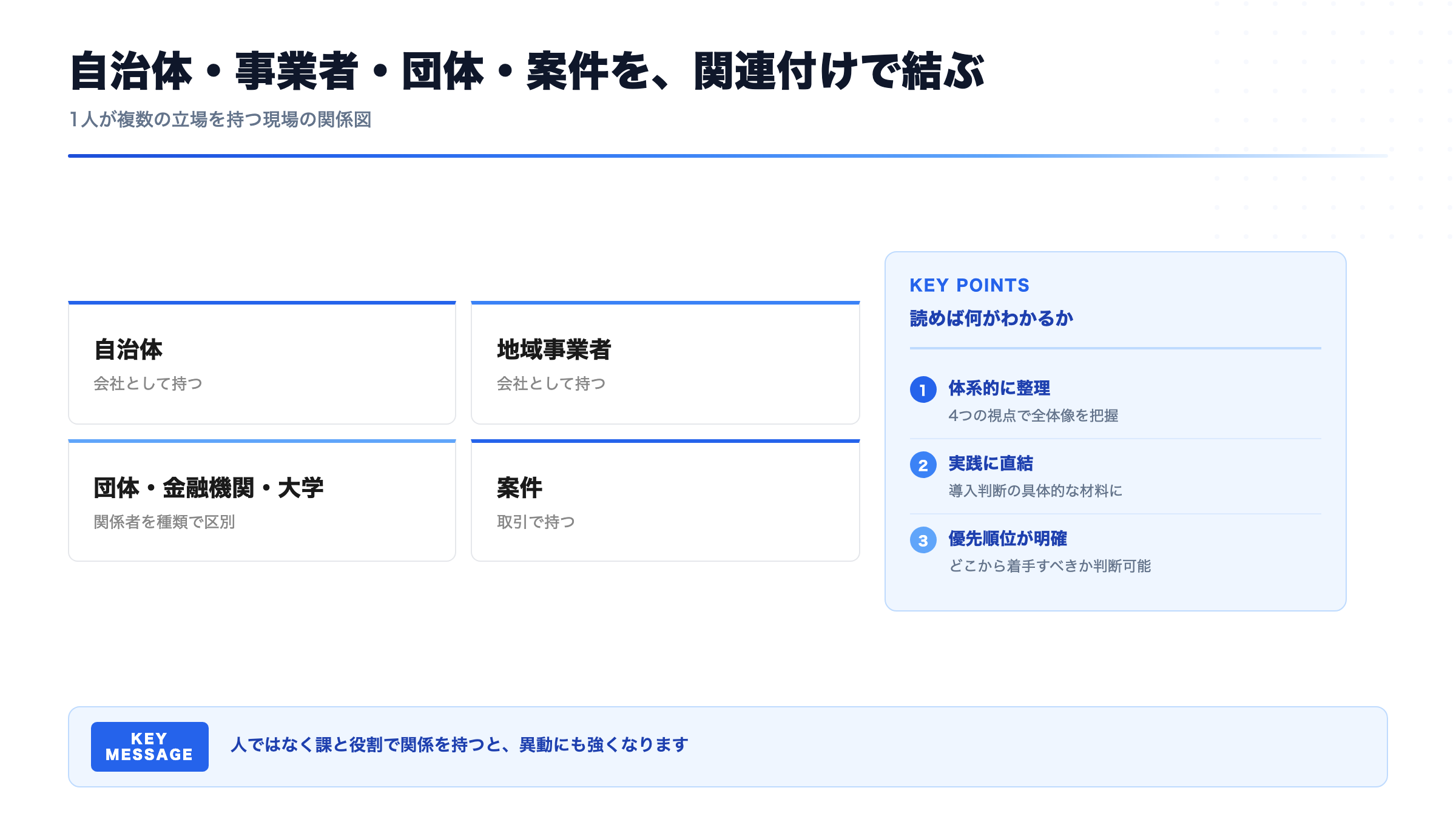Click the 読めば何がわかるか heading
The image size is (1456, 819).
pyautogui.click(x=991, y=318)
